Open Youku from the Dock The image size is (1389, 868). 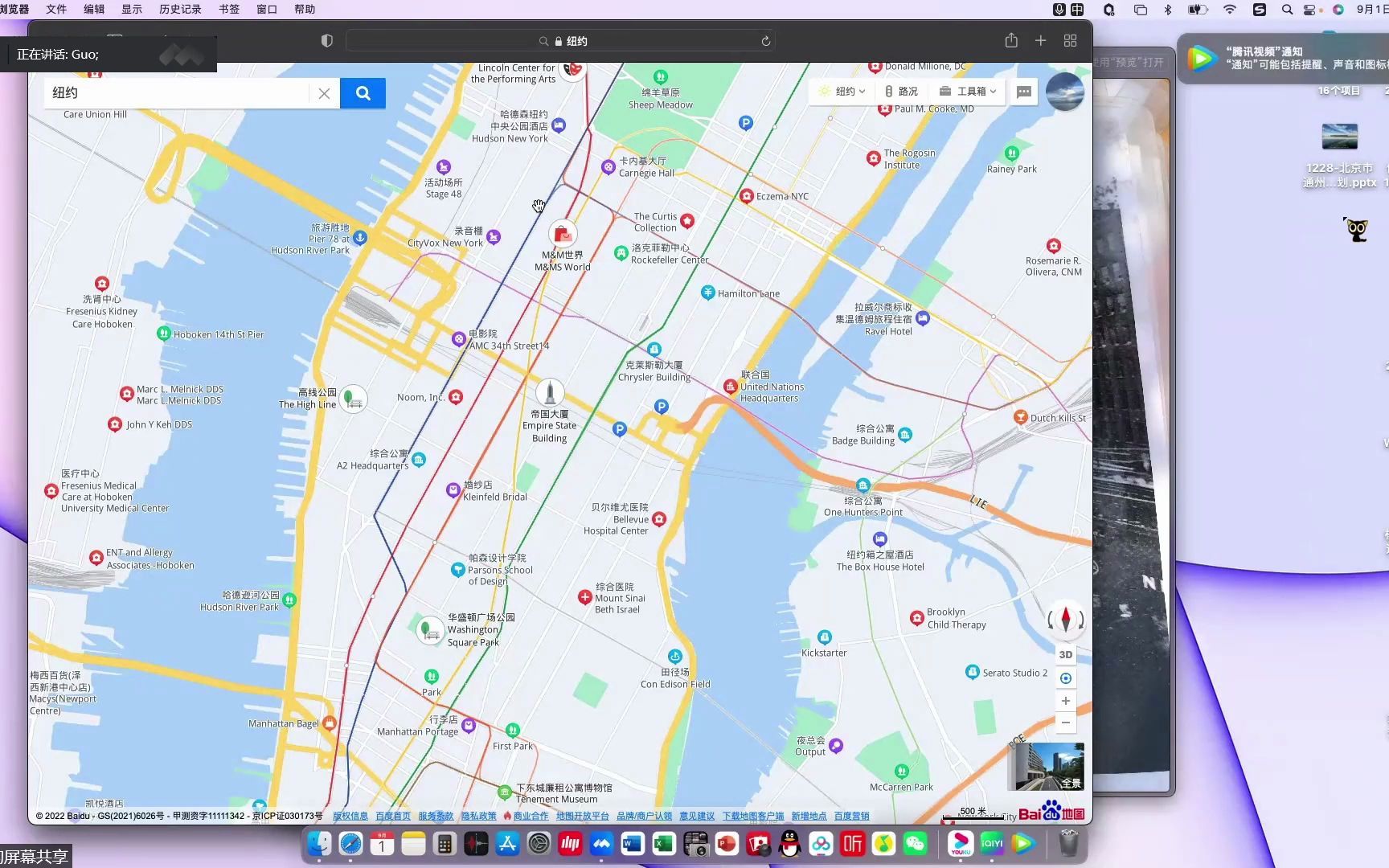pyautogui.click(x=960, y=843)
